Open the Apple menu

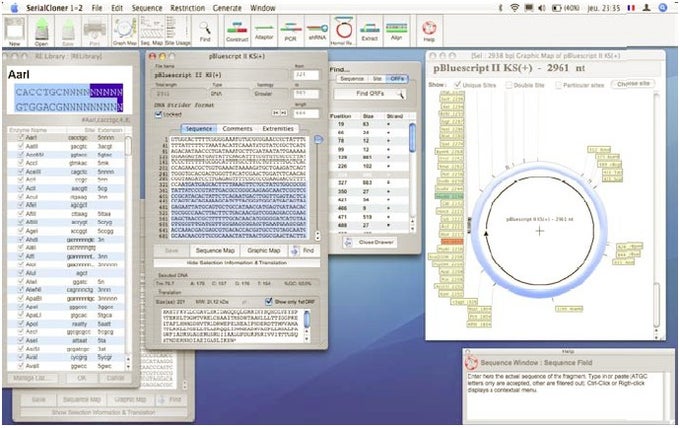[14, 7]
